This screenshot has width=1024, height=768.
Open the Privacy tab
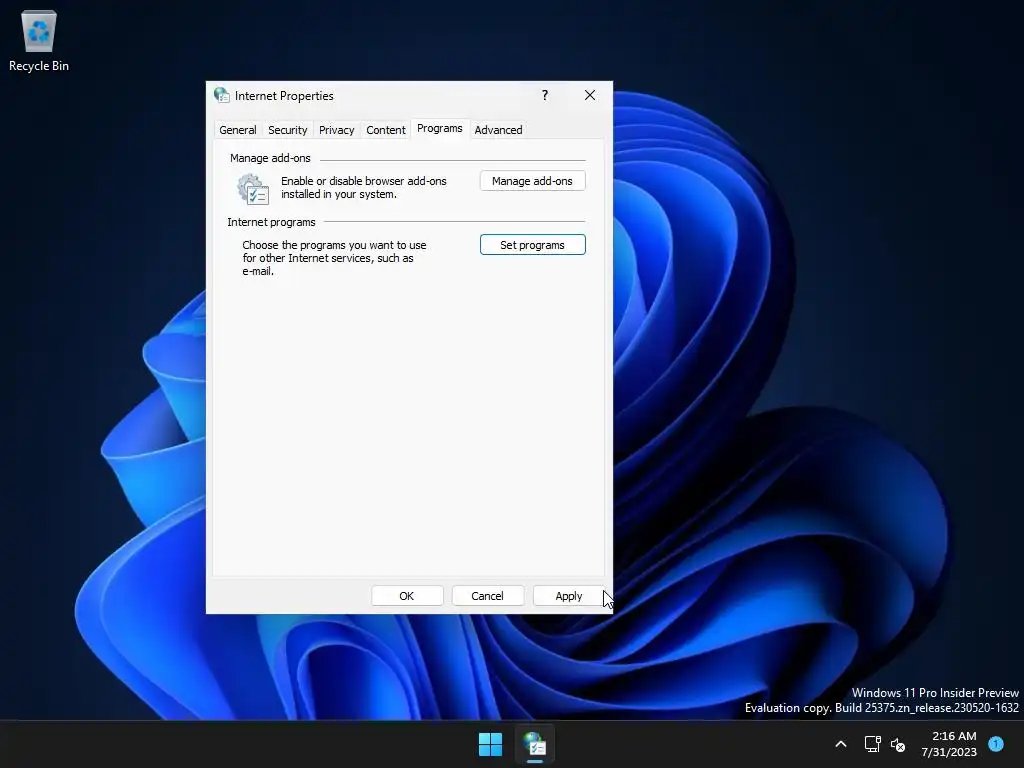336,130
